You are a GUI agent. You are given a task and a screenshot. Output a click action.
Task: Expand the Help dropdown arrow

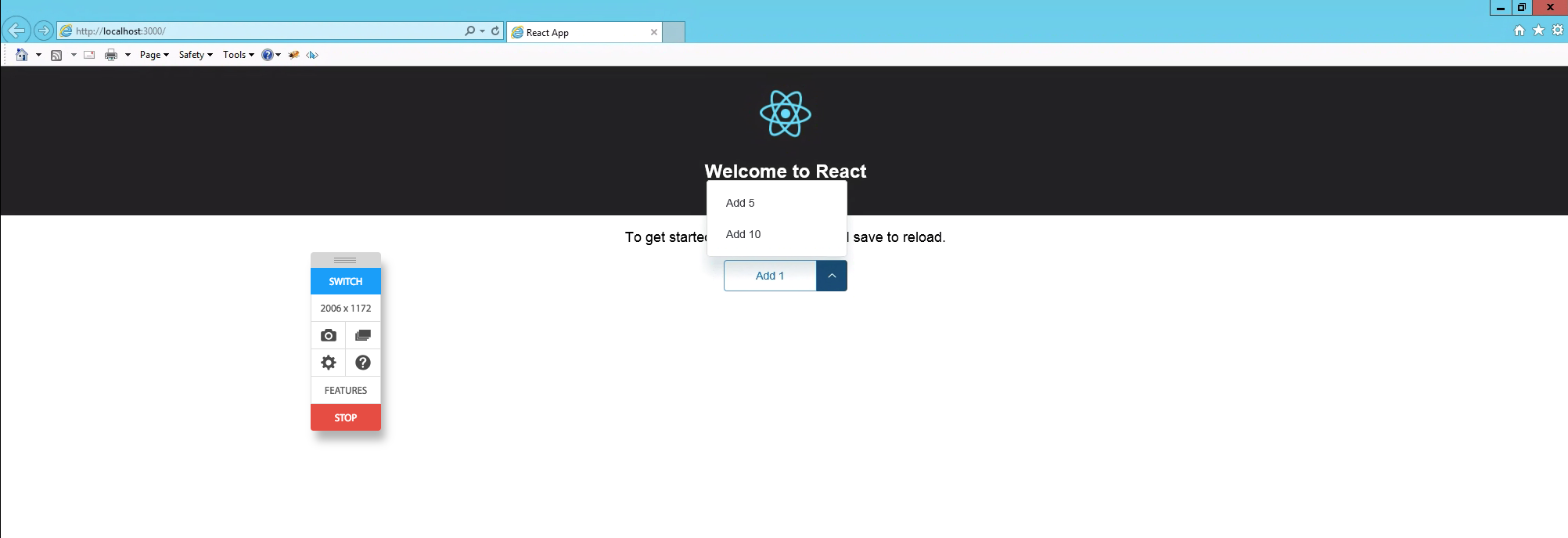click(278, 55)
